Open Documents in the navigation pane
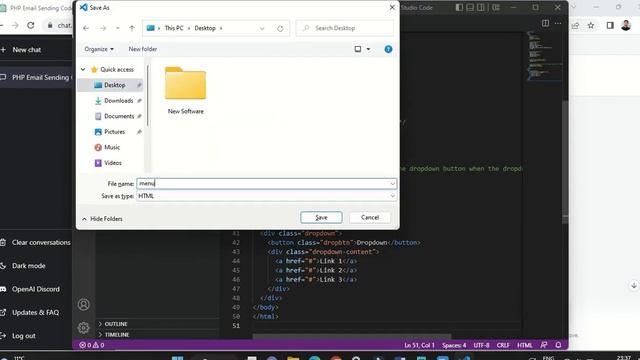The image size is (640, 360). point(119,116)
